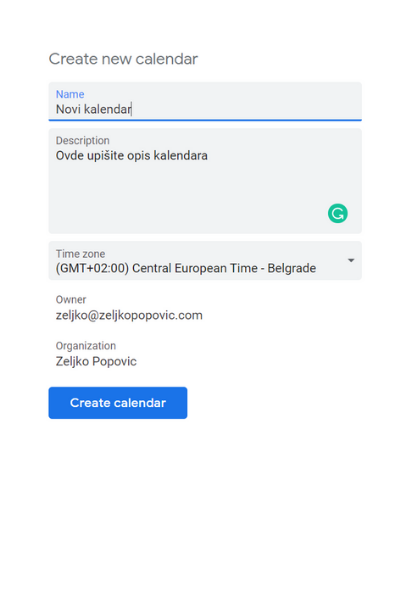This screenshot has width=400, height=600.
Task: Click the owner email zeljko@zeljkopopovic.com
Action: (x=129, y=315)
